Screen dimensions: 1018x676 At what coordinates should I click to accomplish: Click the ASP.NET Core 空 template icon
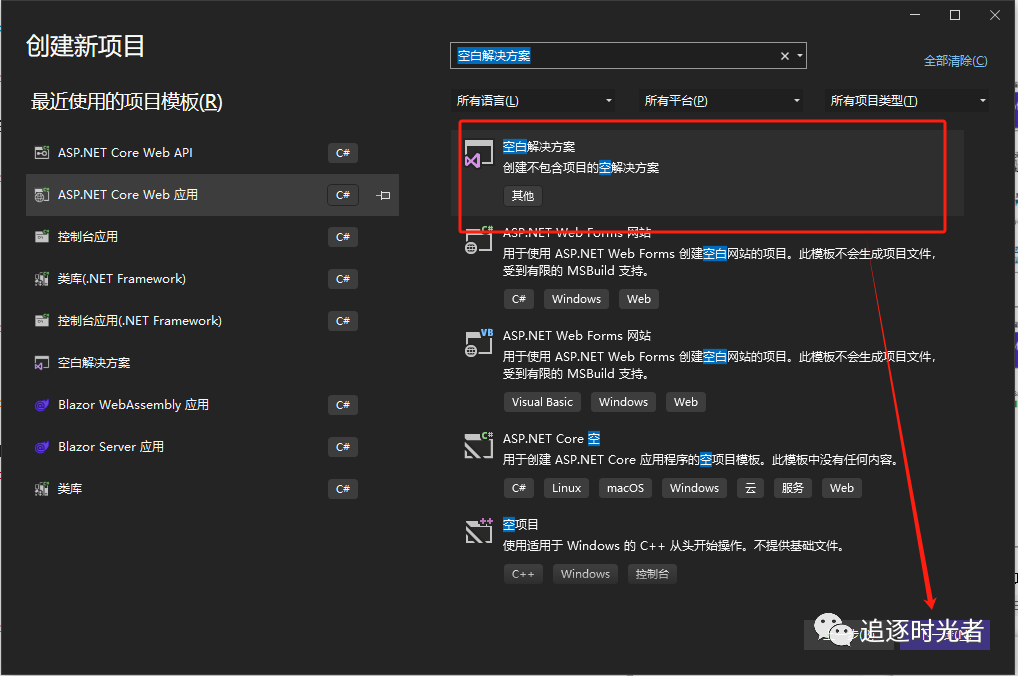point(478,445)
